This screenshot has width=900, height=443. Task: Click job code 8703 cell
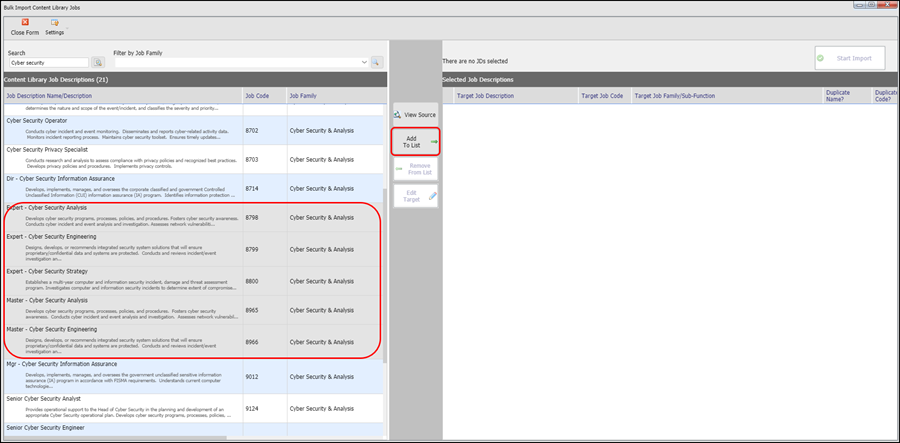click(x=265, y=159)
